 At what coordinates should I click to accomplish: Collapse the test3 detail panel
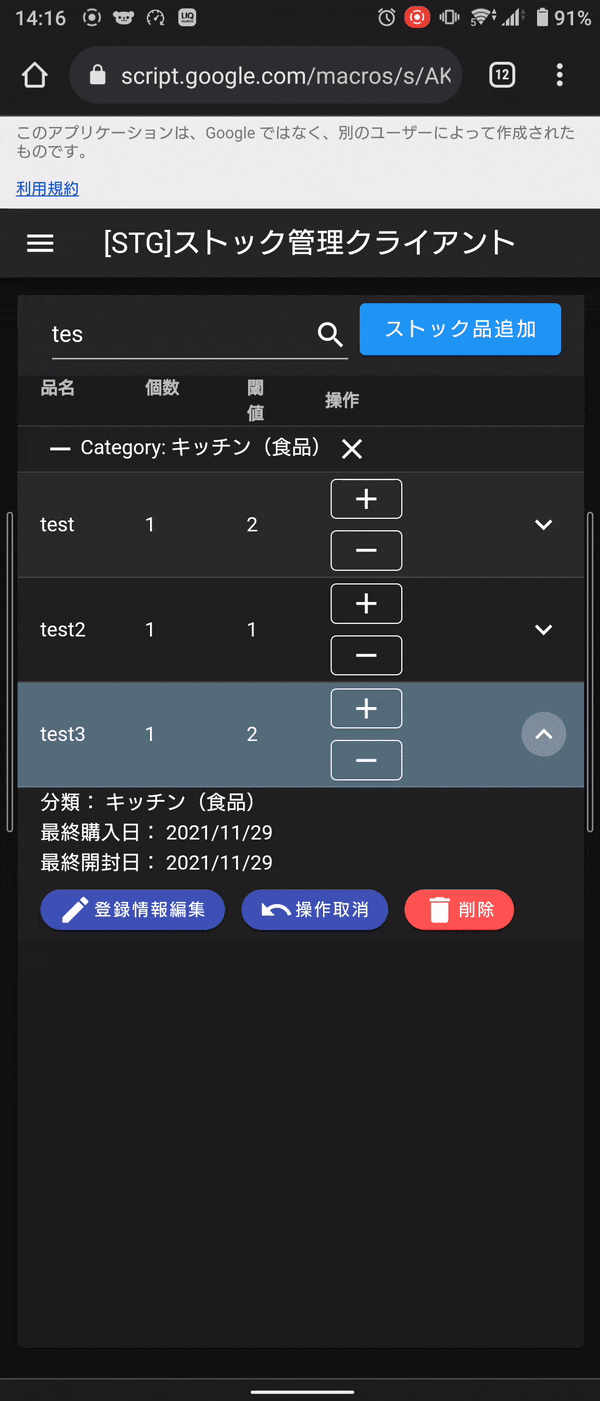coord(543,734)
